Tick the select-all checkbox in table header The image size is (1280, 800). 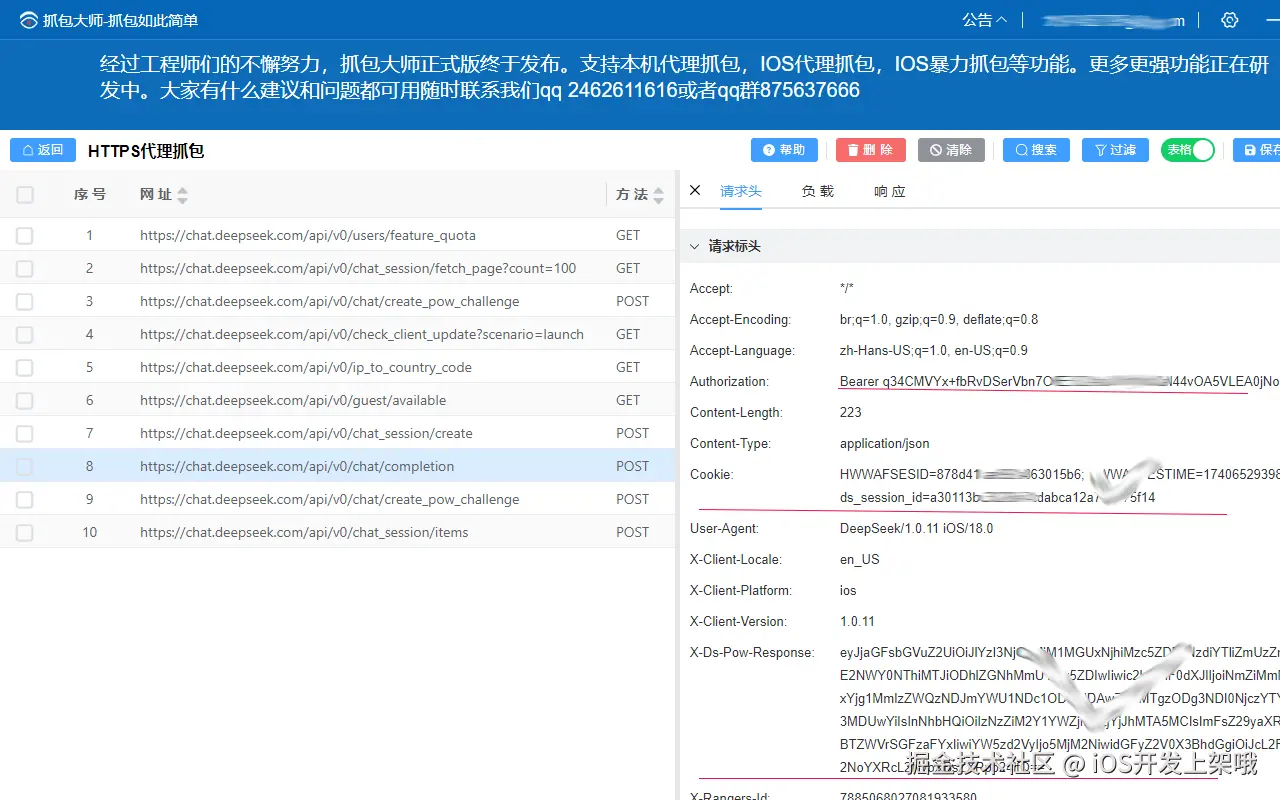tap(25, 195)
